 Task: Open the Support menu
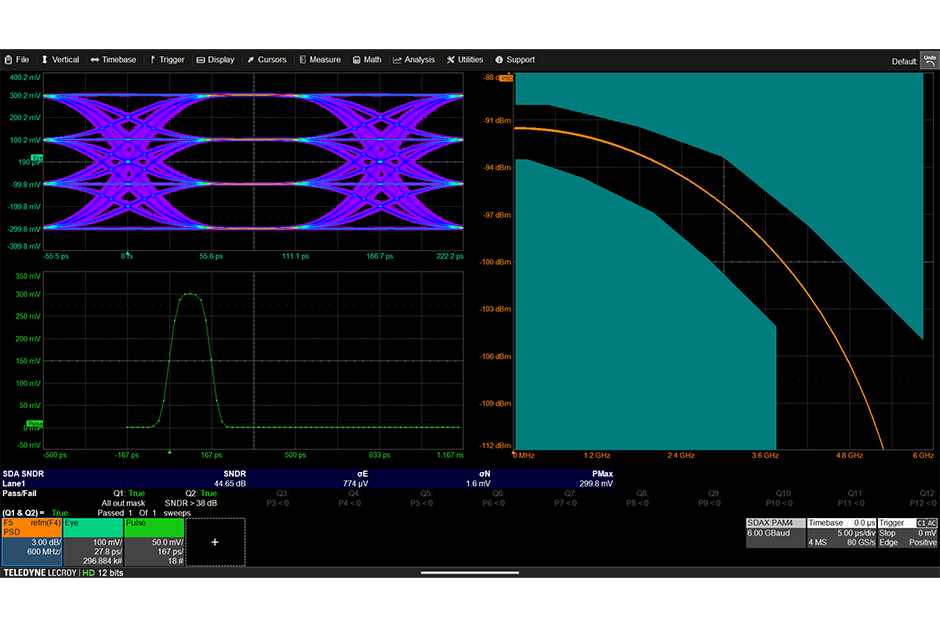[x=515, y=60]
